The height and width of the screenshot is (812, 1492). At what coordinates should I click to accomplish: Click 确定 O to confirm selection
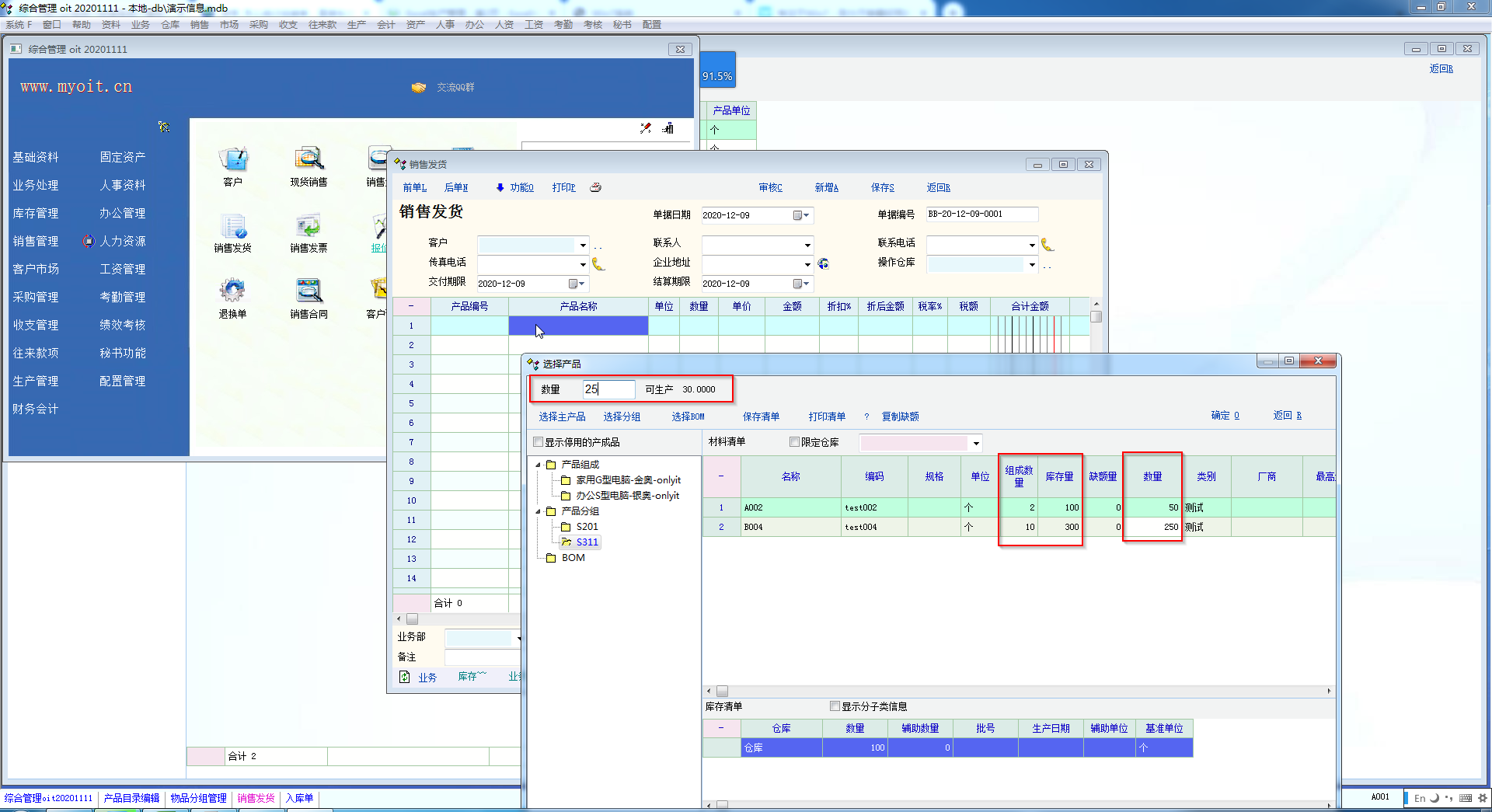1225,416
